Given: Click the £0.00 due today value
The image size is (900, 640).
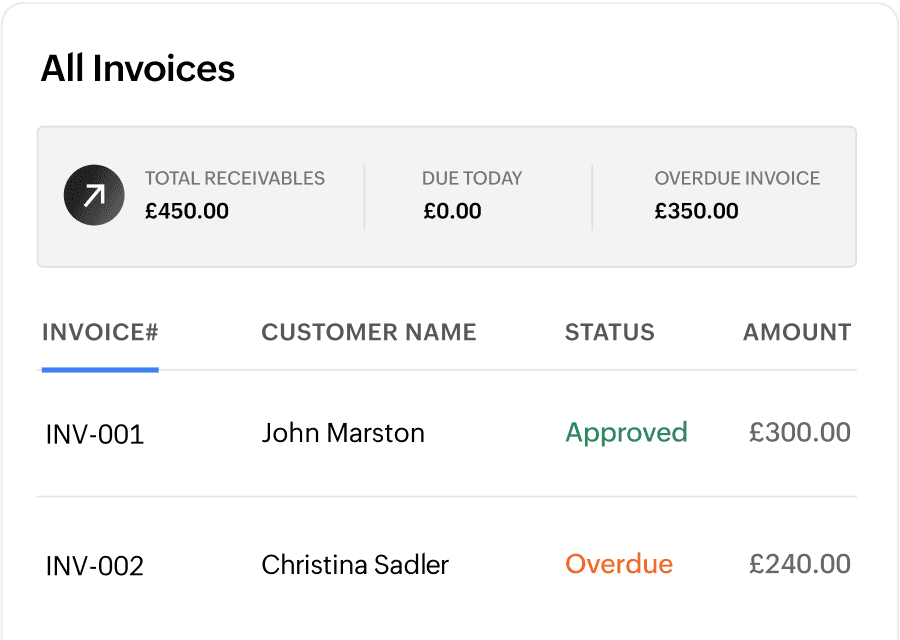Looking at the screenshot, I should click(452, 211).
